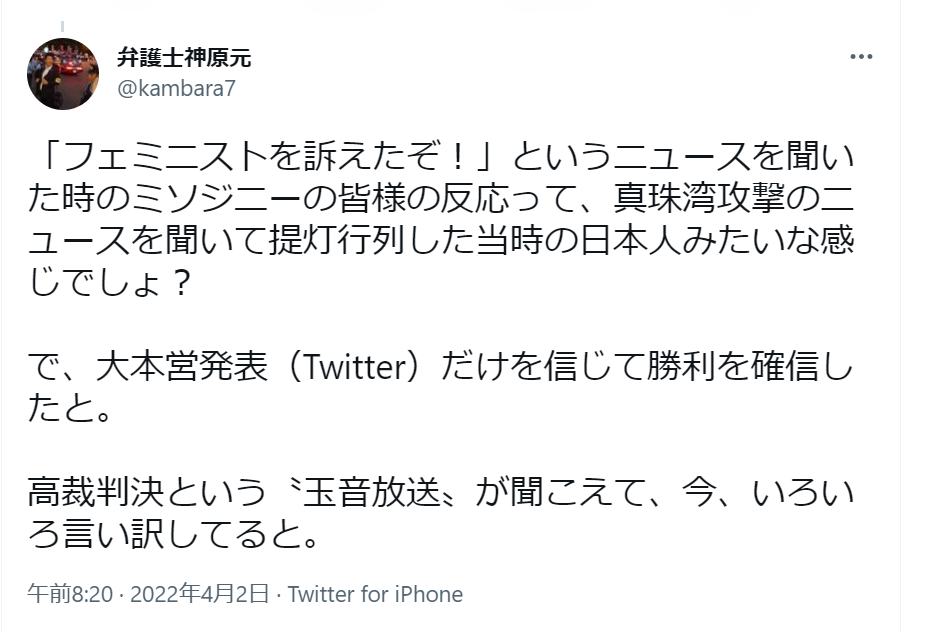This screenshot has height=632, width=938.
Task: Click the quoted phrase 玉音放送
Action: [367, 496]
